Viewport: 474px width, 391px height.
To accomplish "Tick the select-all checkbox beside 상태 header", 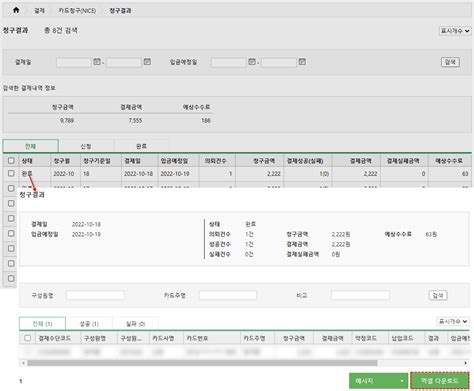I will click(11, 161).
